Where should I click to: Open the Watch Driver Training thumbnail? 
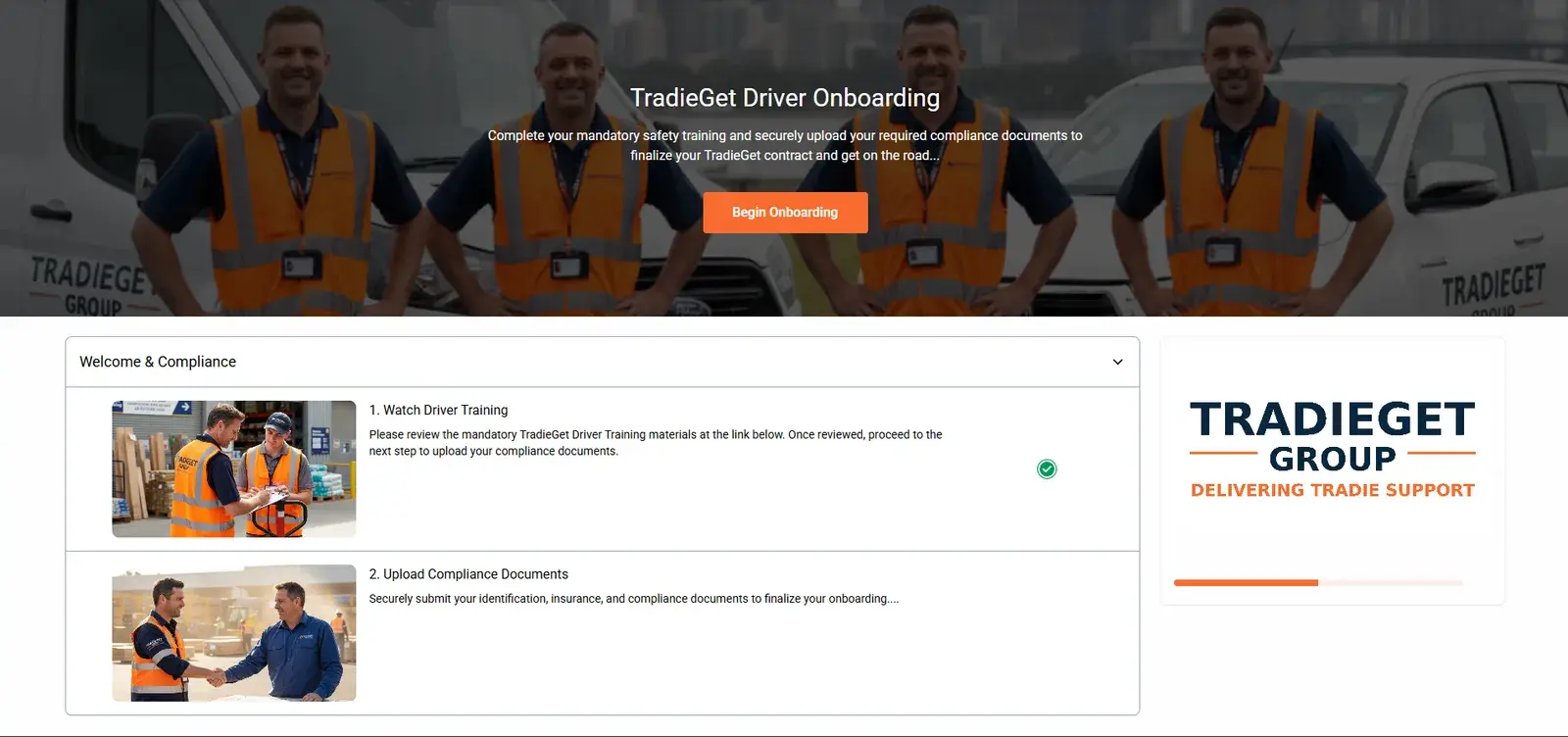pos(234,468)
